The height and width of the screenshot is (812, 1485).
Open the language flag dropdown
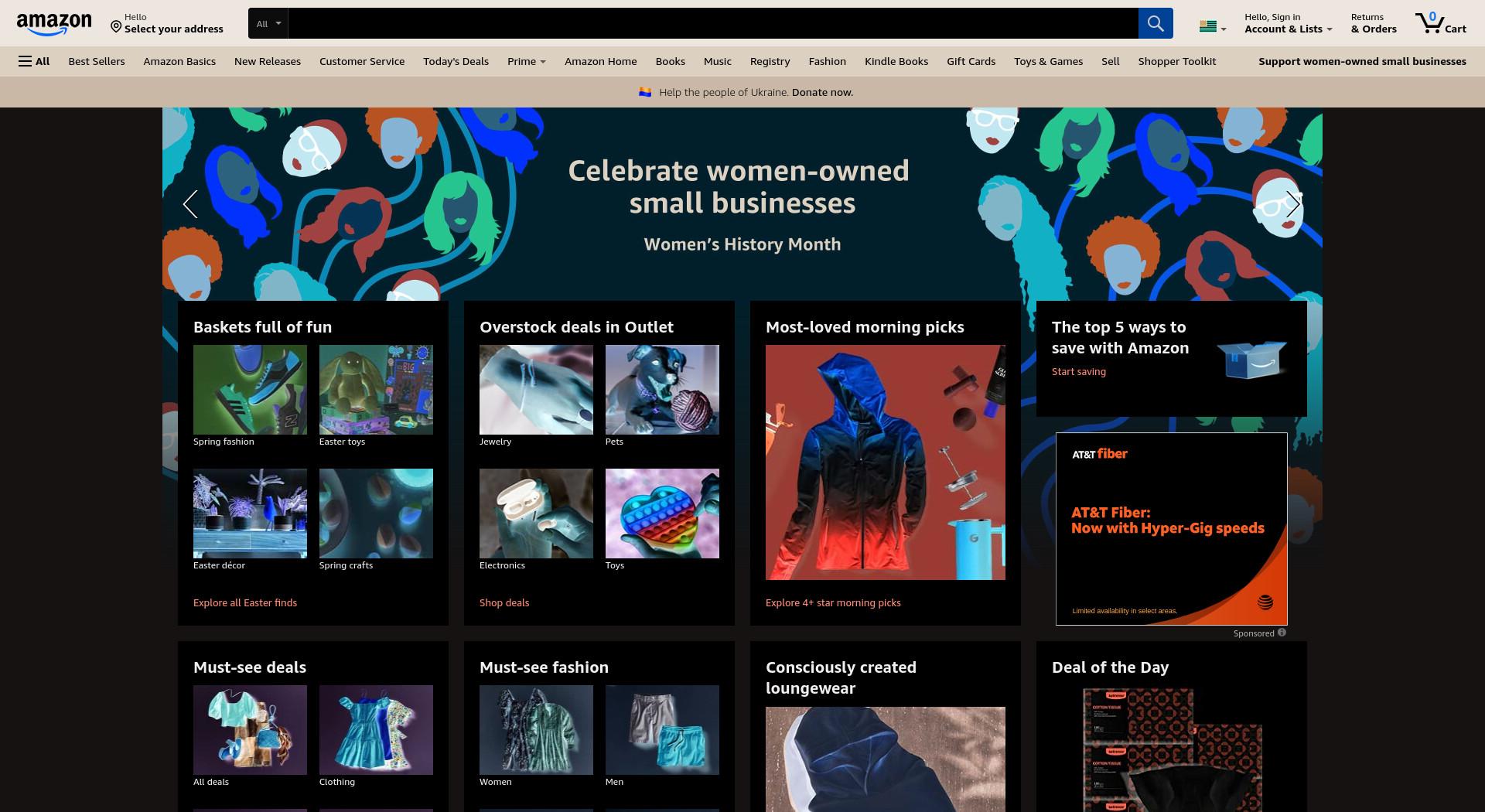(x=1212, y=27)
